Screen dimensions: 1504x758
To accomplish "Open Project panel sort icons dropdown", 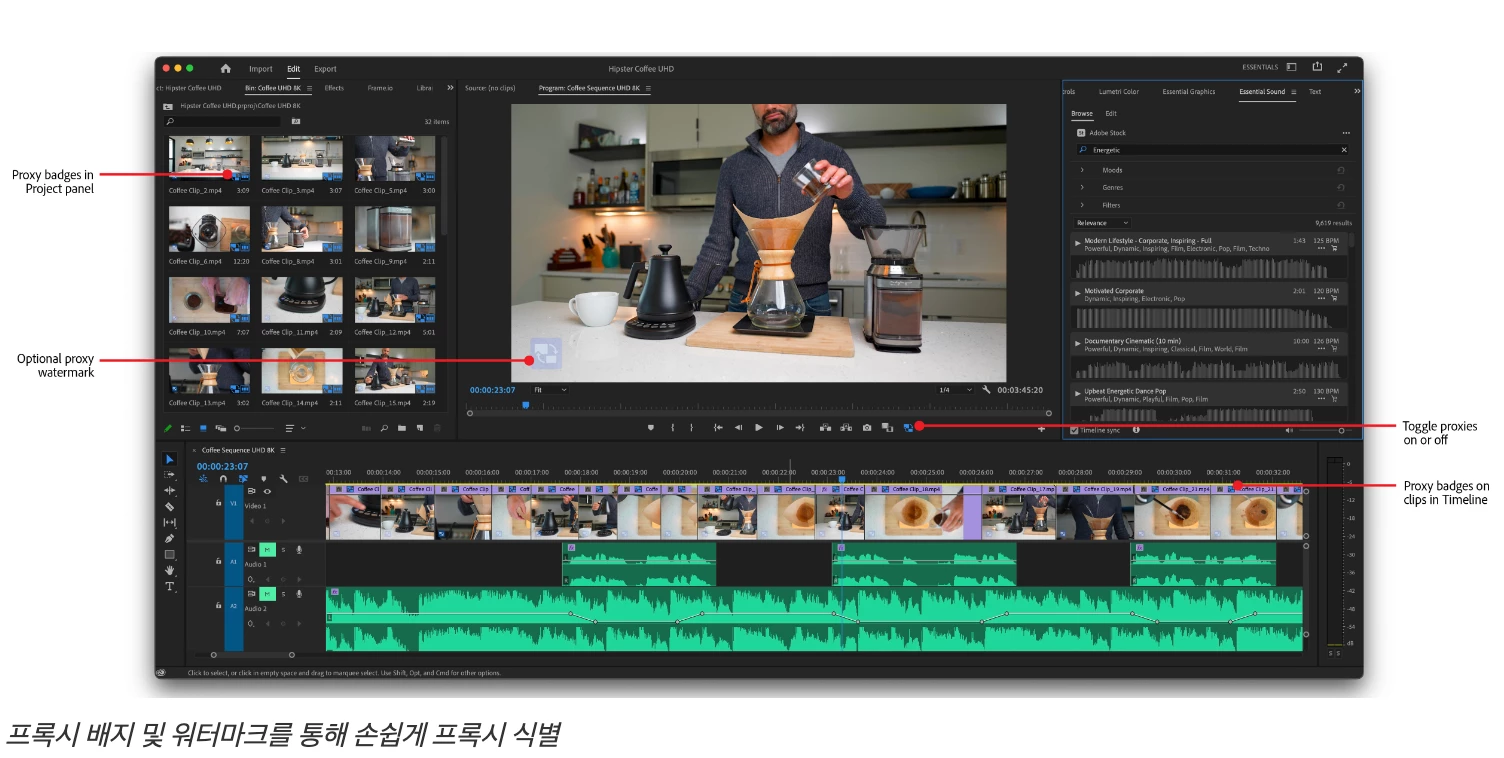I will (295, 428).
